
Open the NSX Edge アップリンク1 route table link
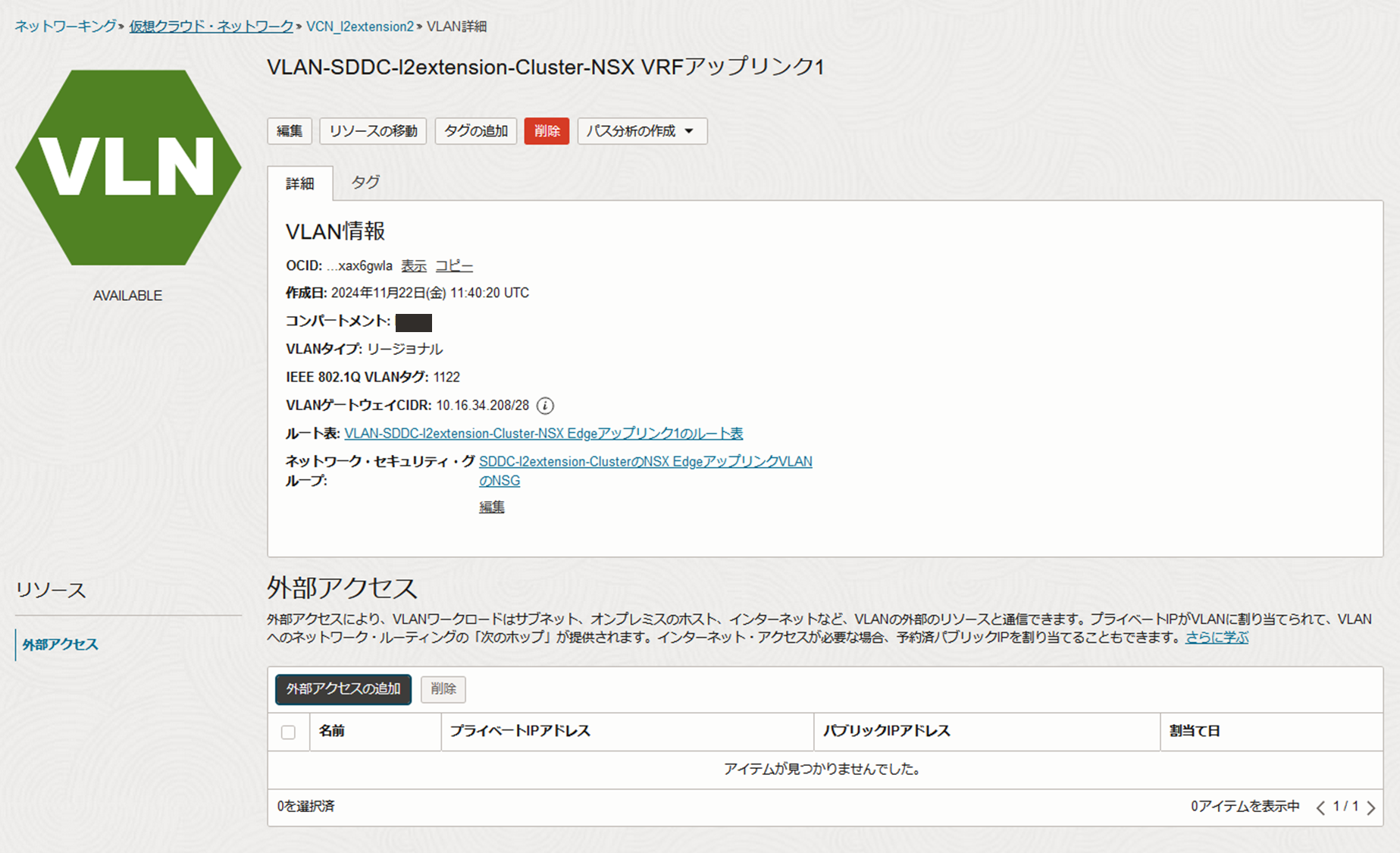[x=543, y=434]
